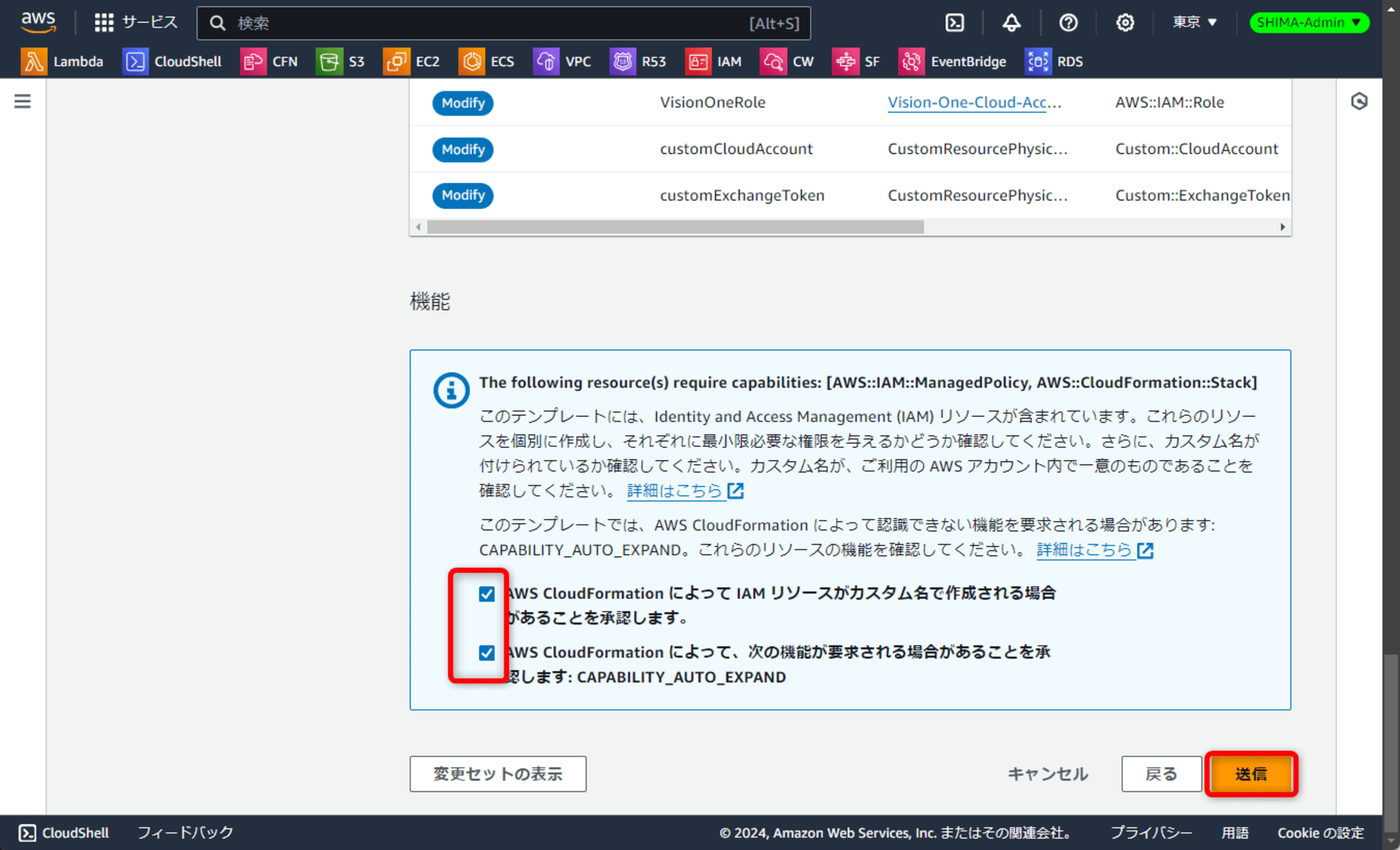Select the AWS::IAM::Role type cell
The width and height of the screenshot is (1400, 850).
point(1170,102)
